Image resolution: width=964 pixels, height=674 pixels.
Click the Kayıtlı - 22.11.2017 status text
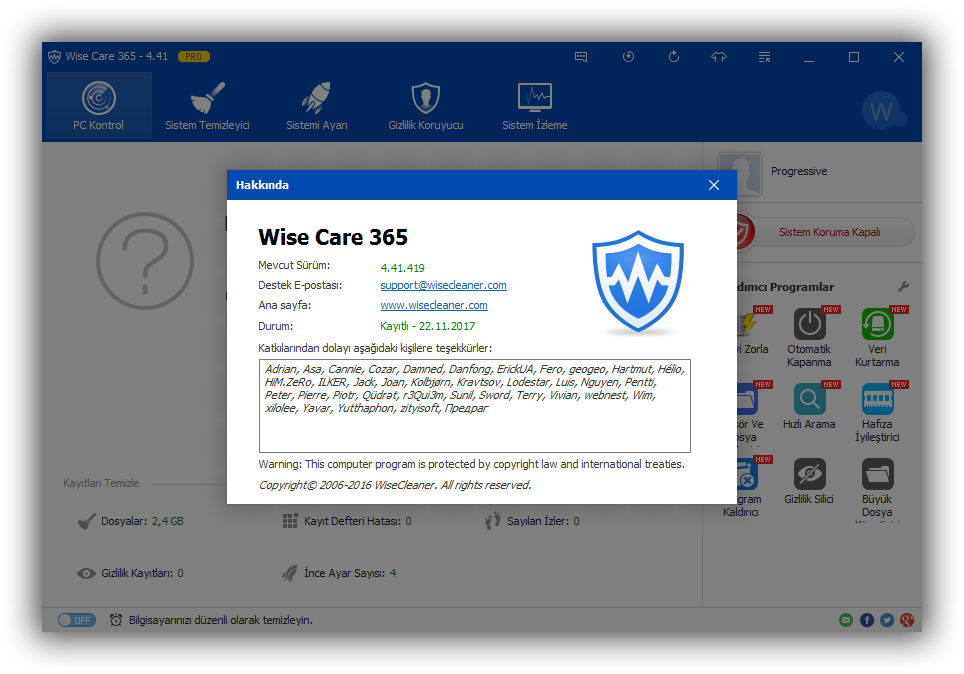tap(427, 326)
